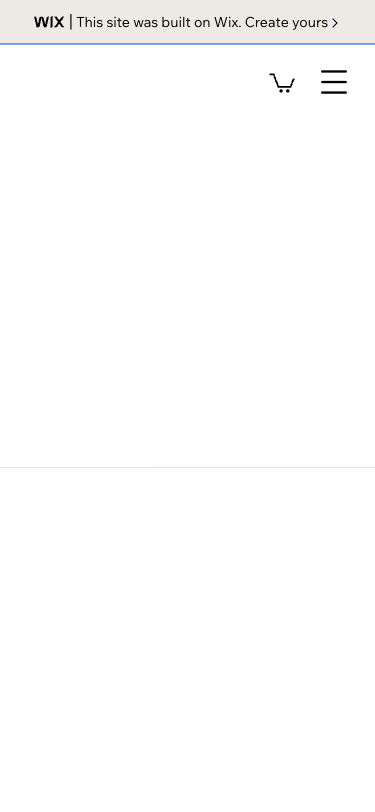Click the middle bar of hamburger menu

point(334,82)
